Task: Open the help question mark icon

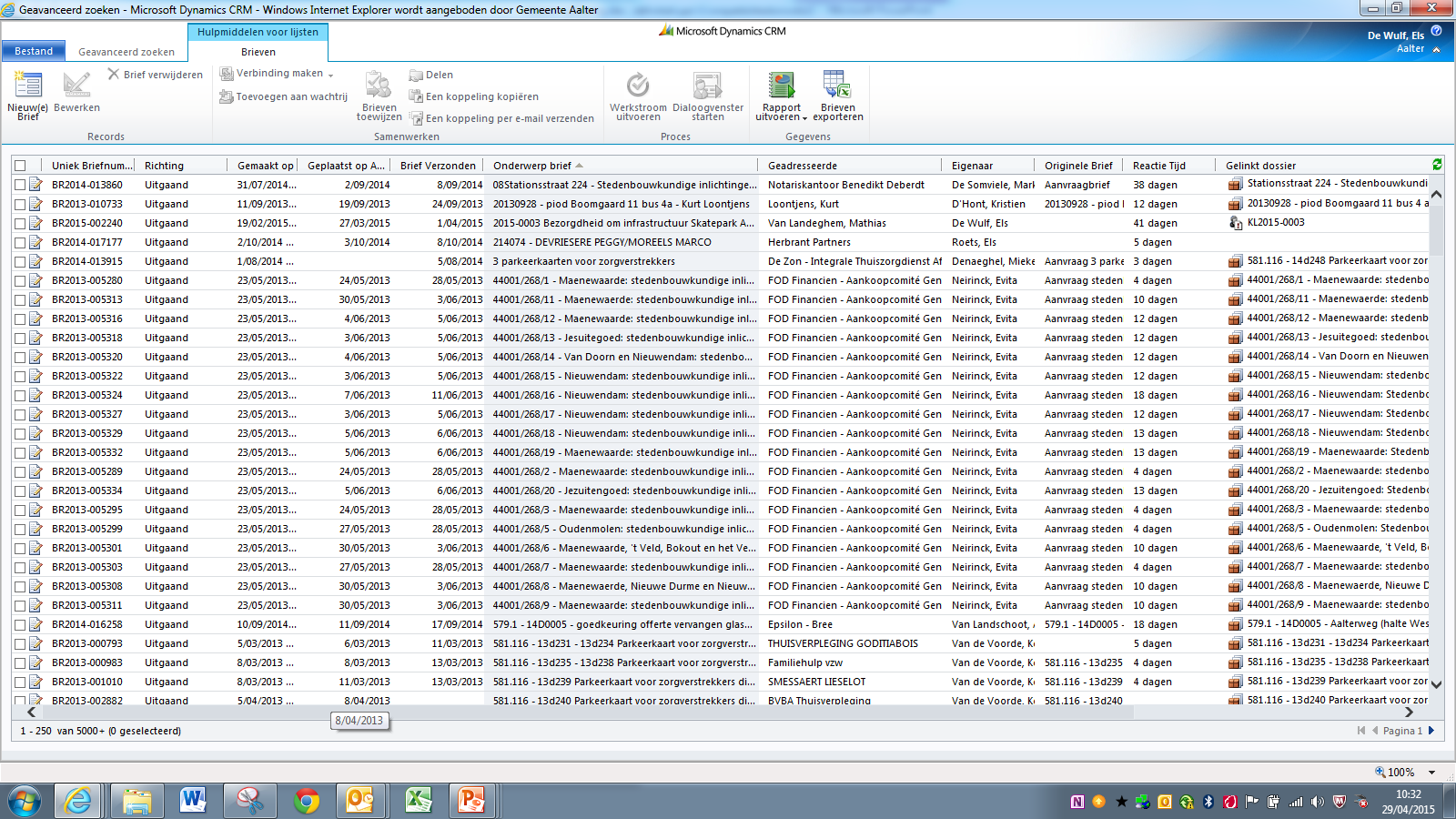Action: coord(1436,31)
